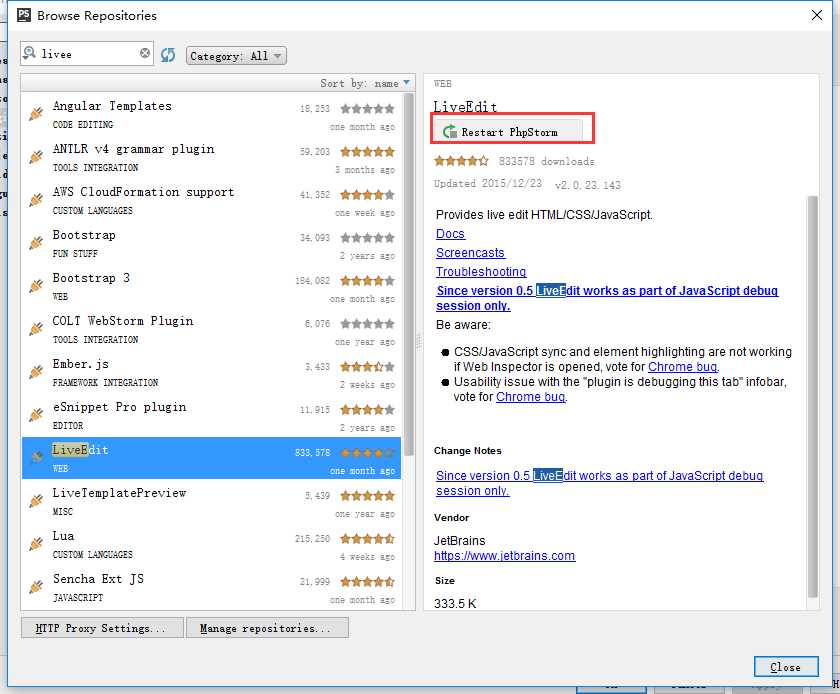Click the Restart PhpStorm button
Viewport: 840px width, 694px height.
coord(508,132)
